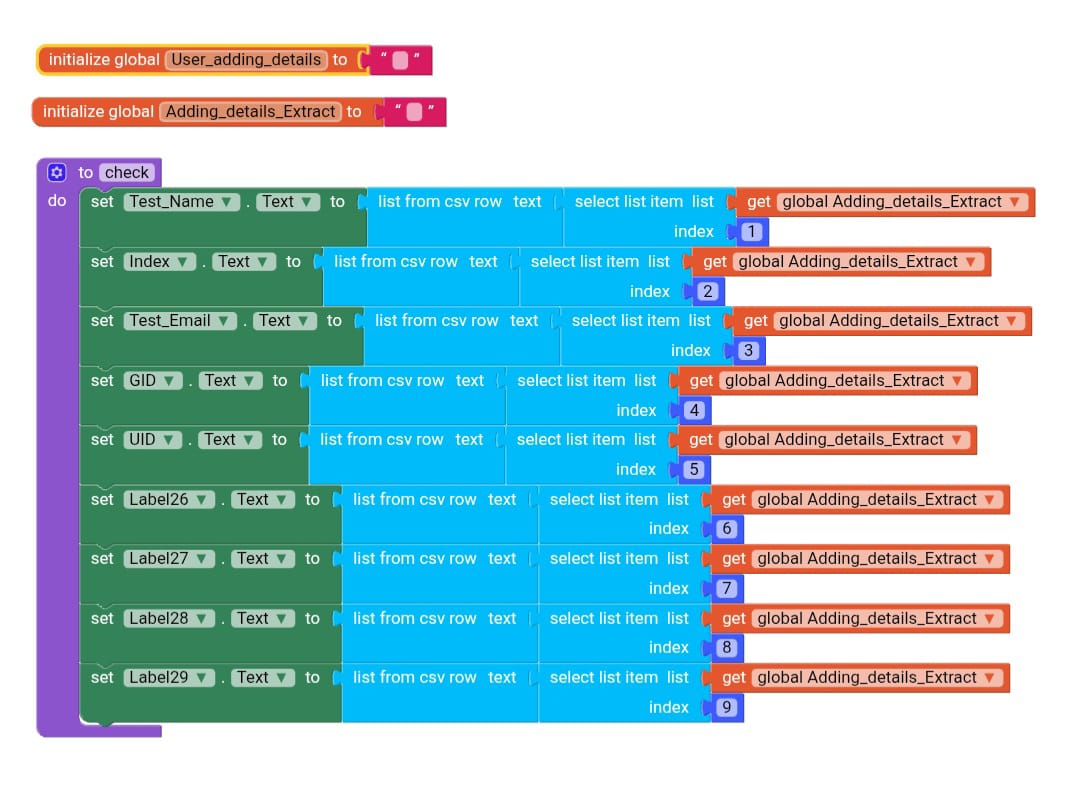
Task: Click the index number block with value 9
Action: [726, 708]
